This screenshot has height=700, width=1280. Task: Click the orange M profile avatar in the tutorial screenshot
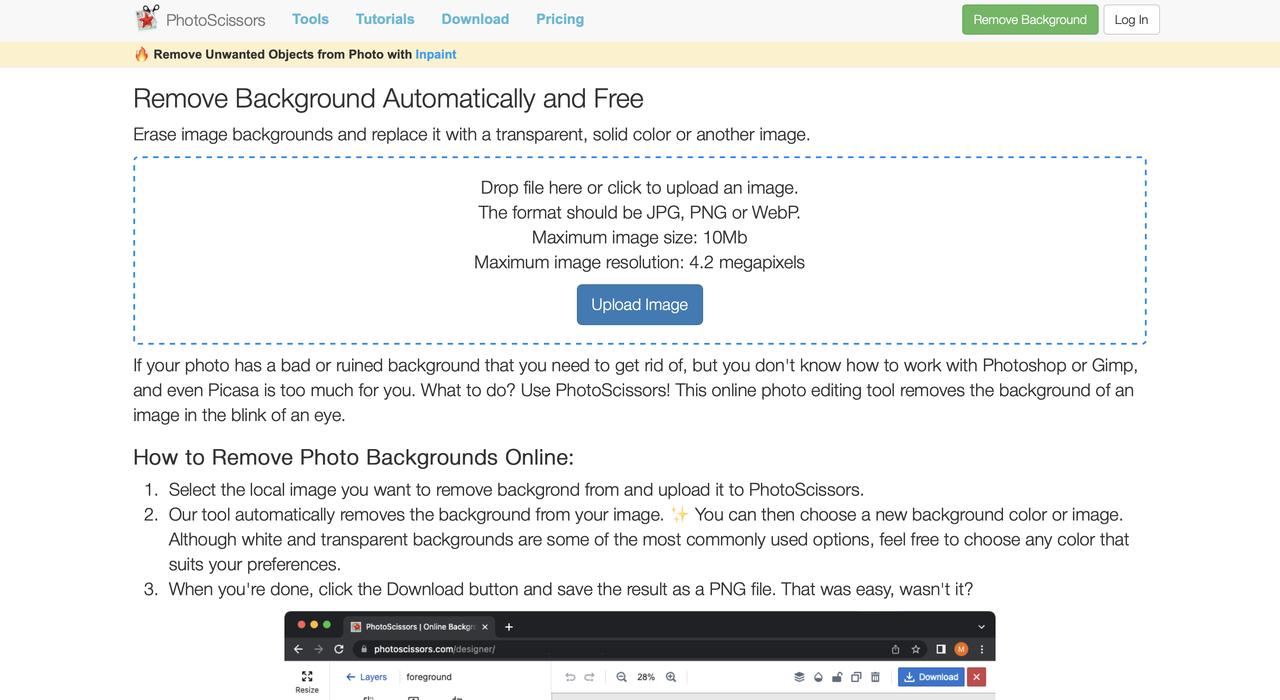[961, 649]
